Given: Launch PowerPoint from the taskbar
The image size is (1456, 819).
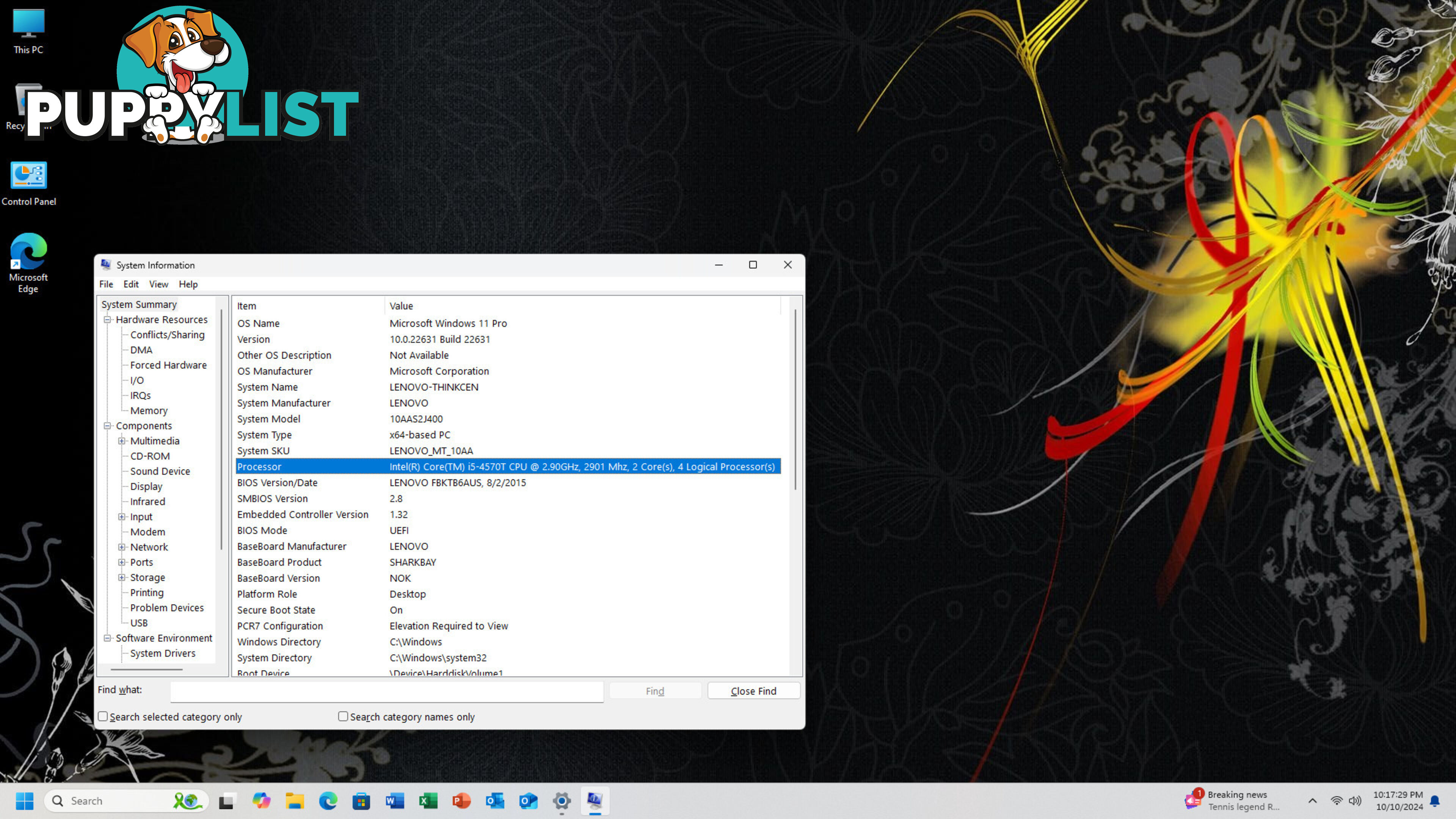Looking at the screenshot, I should click(x=461, y=800).
